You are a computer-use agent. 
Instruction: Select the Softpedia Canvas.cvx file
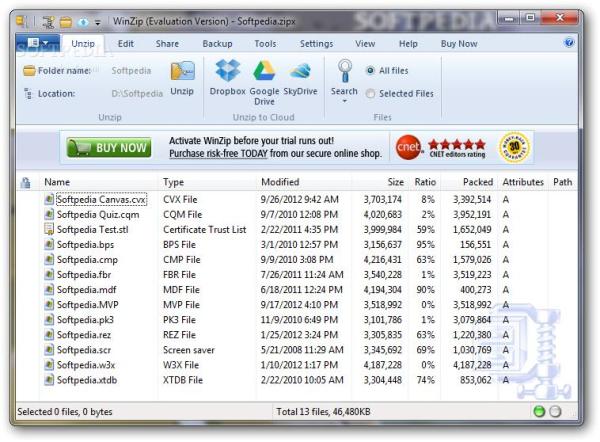(101, 200)
